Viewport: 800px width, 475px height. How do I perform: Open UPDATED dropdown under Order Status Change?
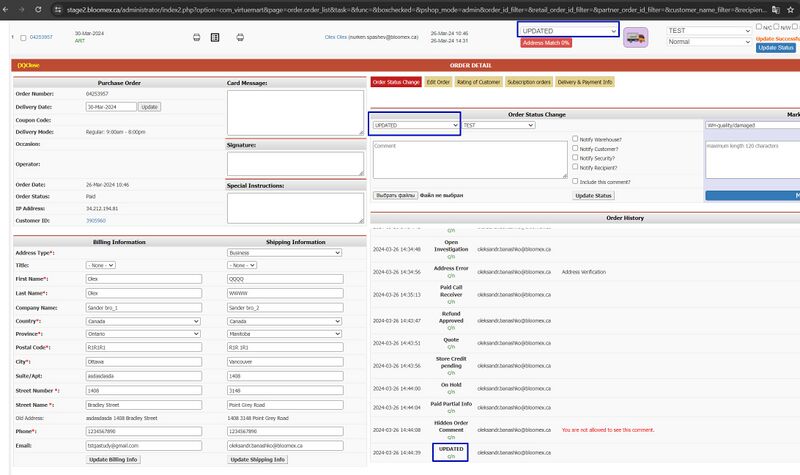[415, 125]
